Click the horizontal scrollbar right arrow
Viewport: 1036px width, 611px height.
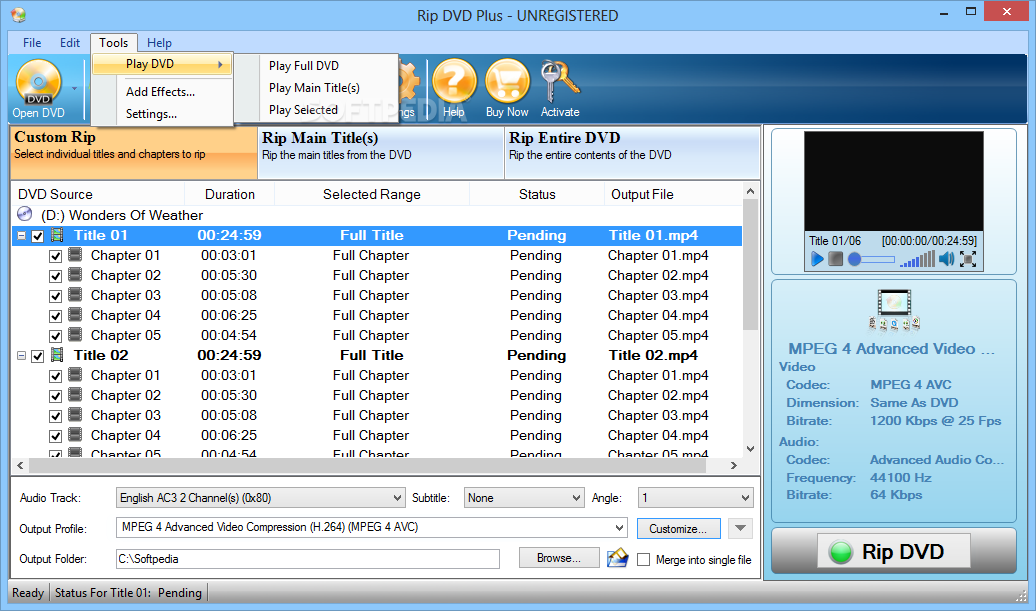coord(733,465)
